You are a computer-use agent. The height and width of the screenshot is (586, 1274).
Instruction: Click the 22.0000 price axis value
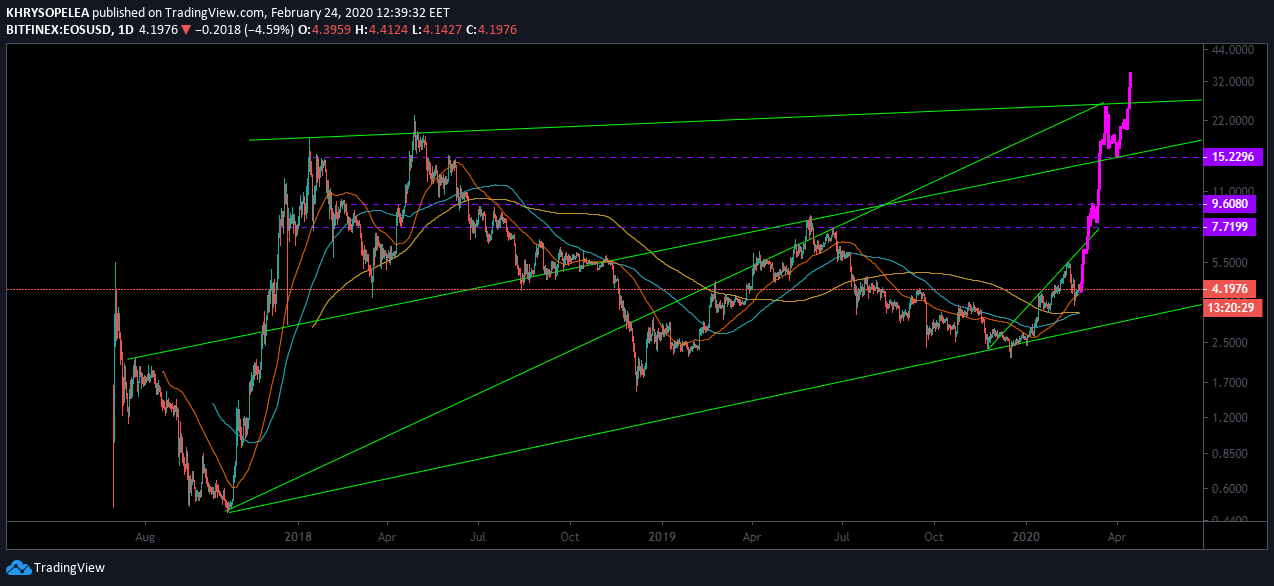[1232, 120]
